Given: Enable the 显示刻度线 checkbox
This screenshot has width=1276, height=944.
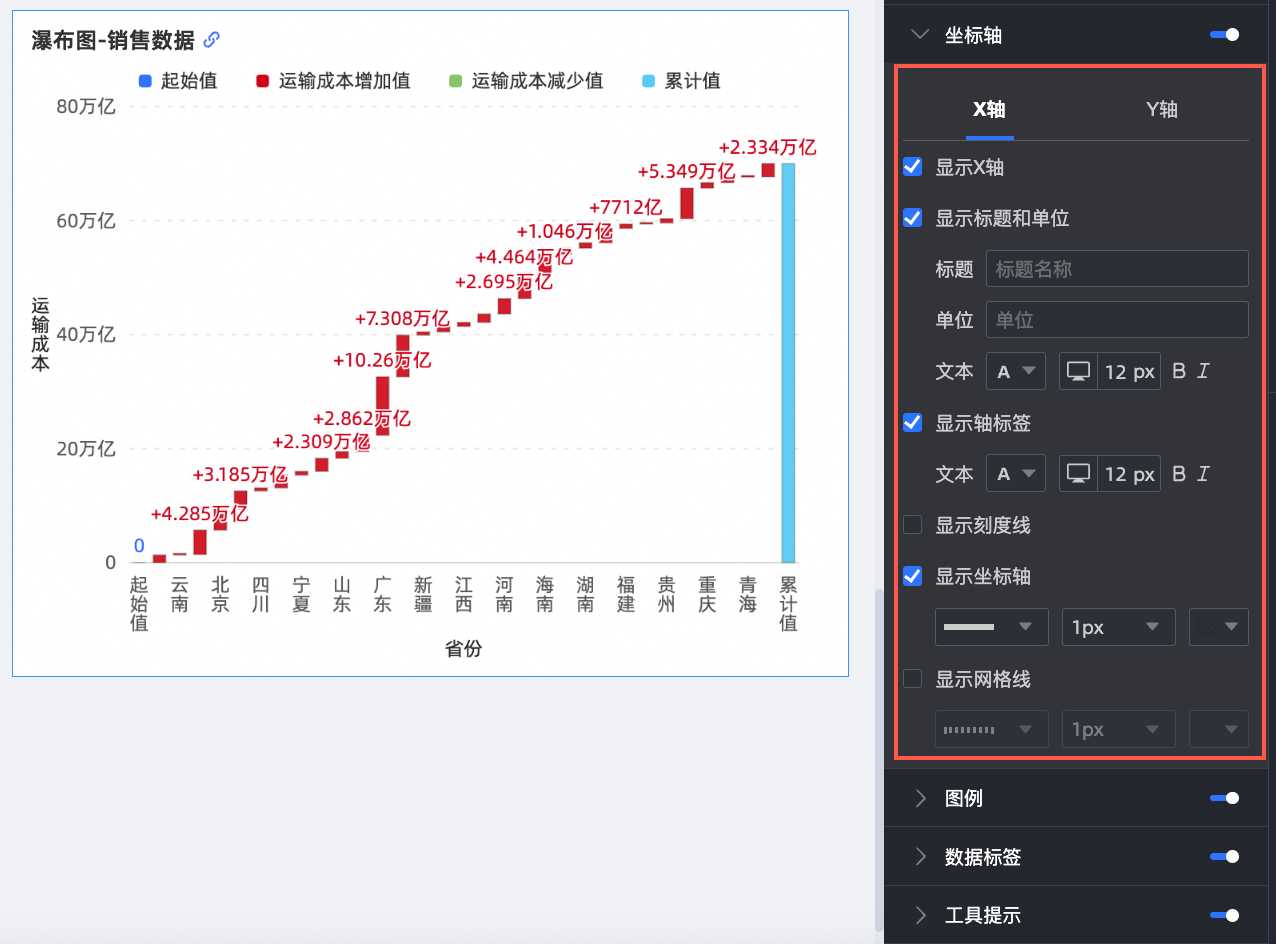Looking at the screenshot, I should click(912, 525).
